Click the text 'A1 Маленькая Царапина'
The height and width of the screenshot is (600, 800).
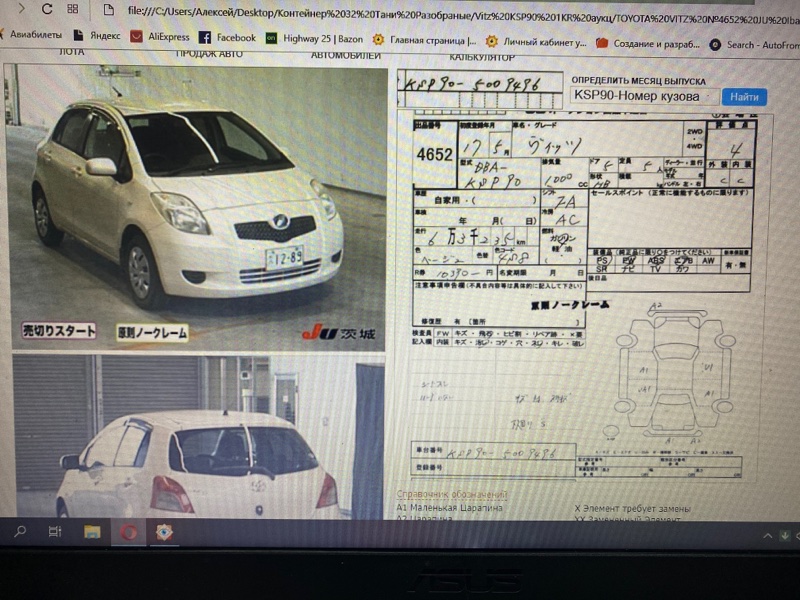(x=449, y=508)
